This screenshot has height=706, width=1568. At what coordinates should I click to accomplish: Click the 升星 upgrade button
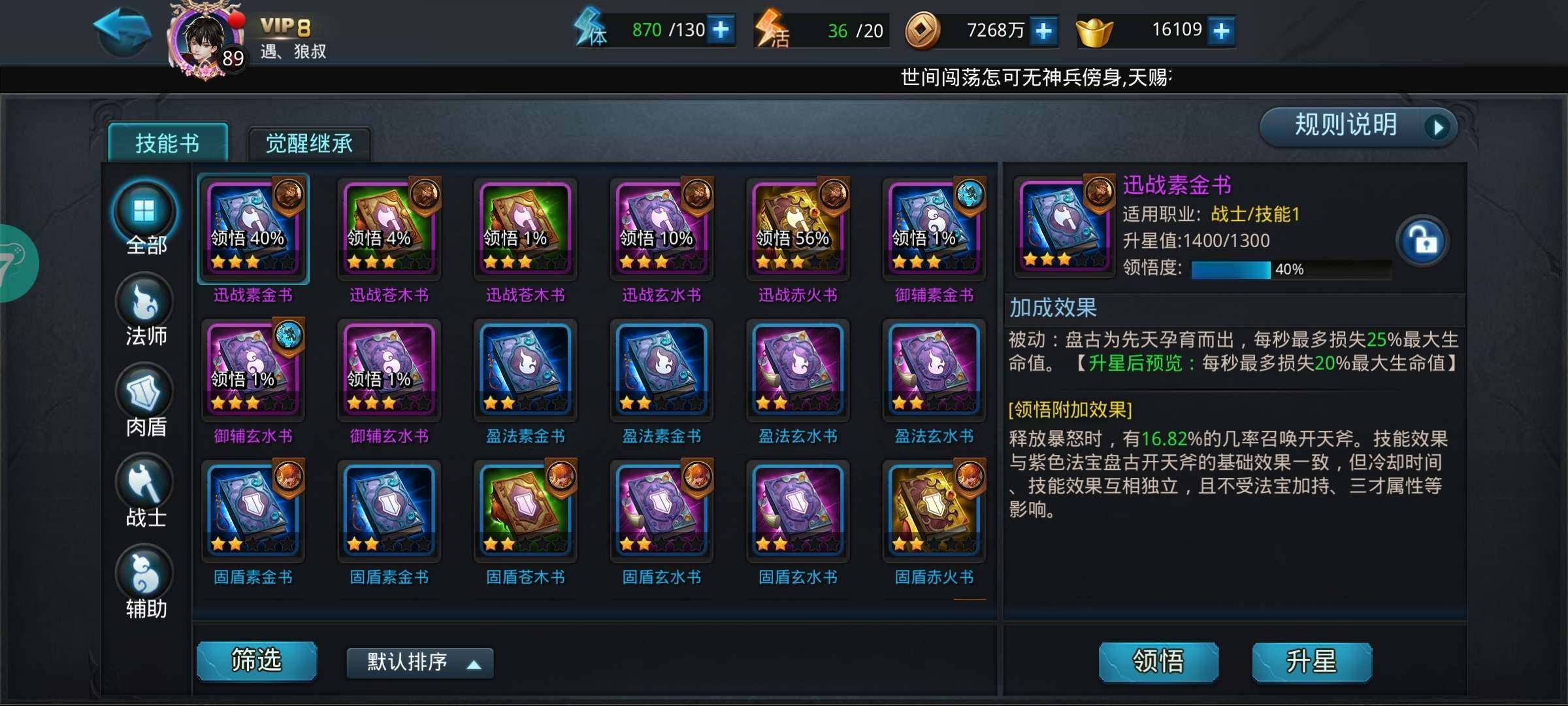pyautogui.click(x=1312, y=662)
